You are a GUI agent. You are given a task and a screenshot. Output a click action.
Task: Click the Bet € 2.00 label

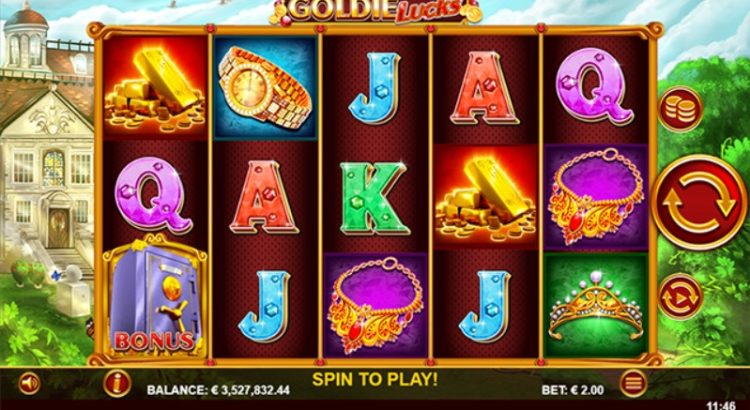pos(573,390)
